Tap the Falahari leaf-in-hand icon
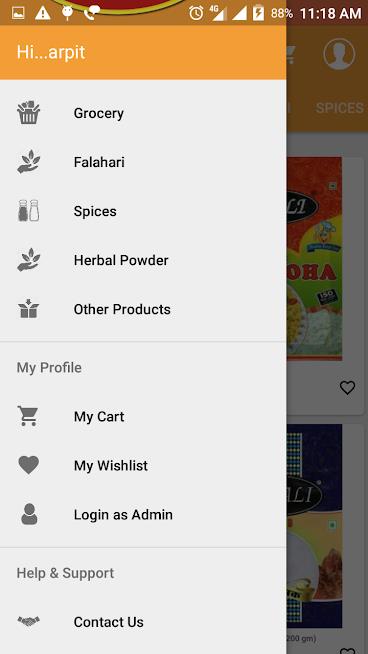368x654 pixels. click(28, 162)
